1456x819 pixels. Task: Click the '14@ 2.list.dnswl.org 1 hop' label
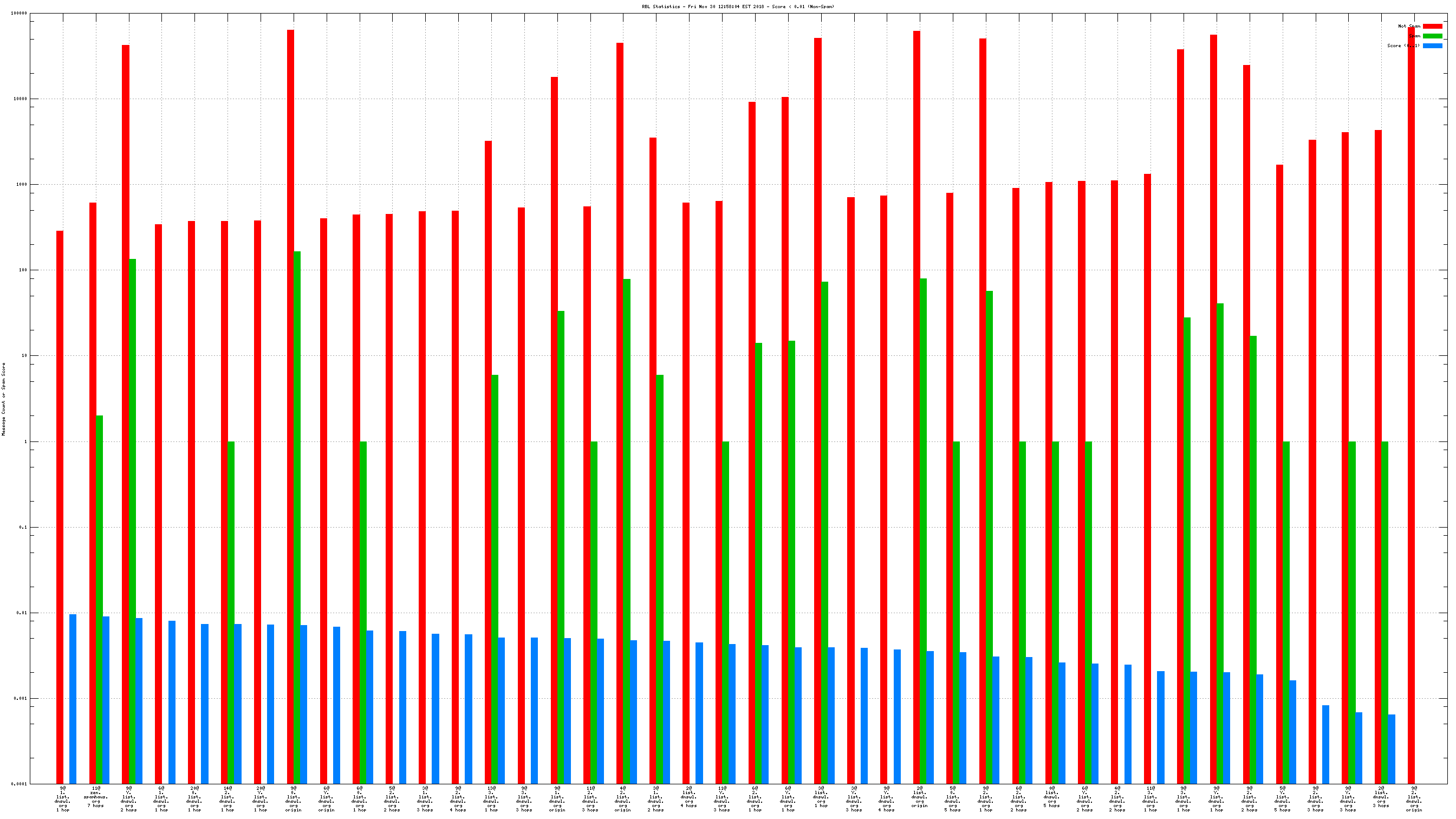tap(227, 798)
